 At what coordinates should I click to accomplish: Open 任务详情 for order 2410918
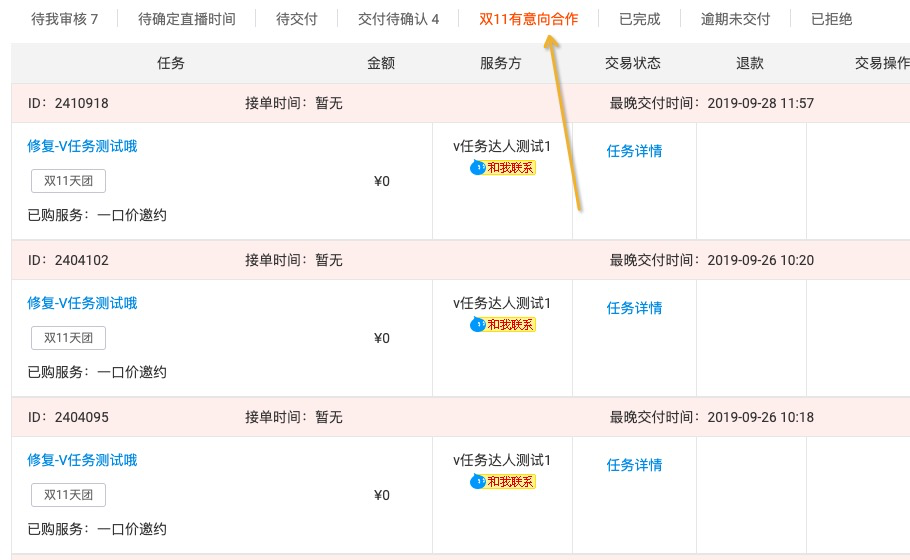pos(634,151)
